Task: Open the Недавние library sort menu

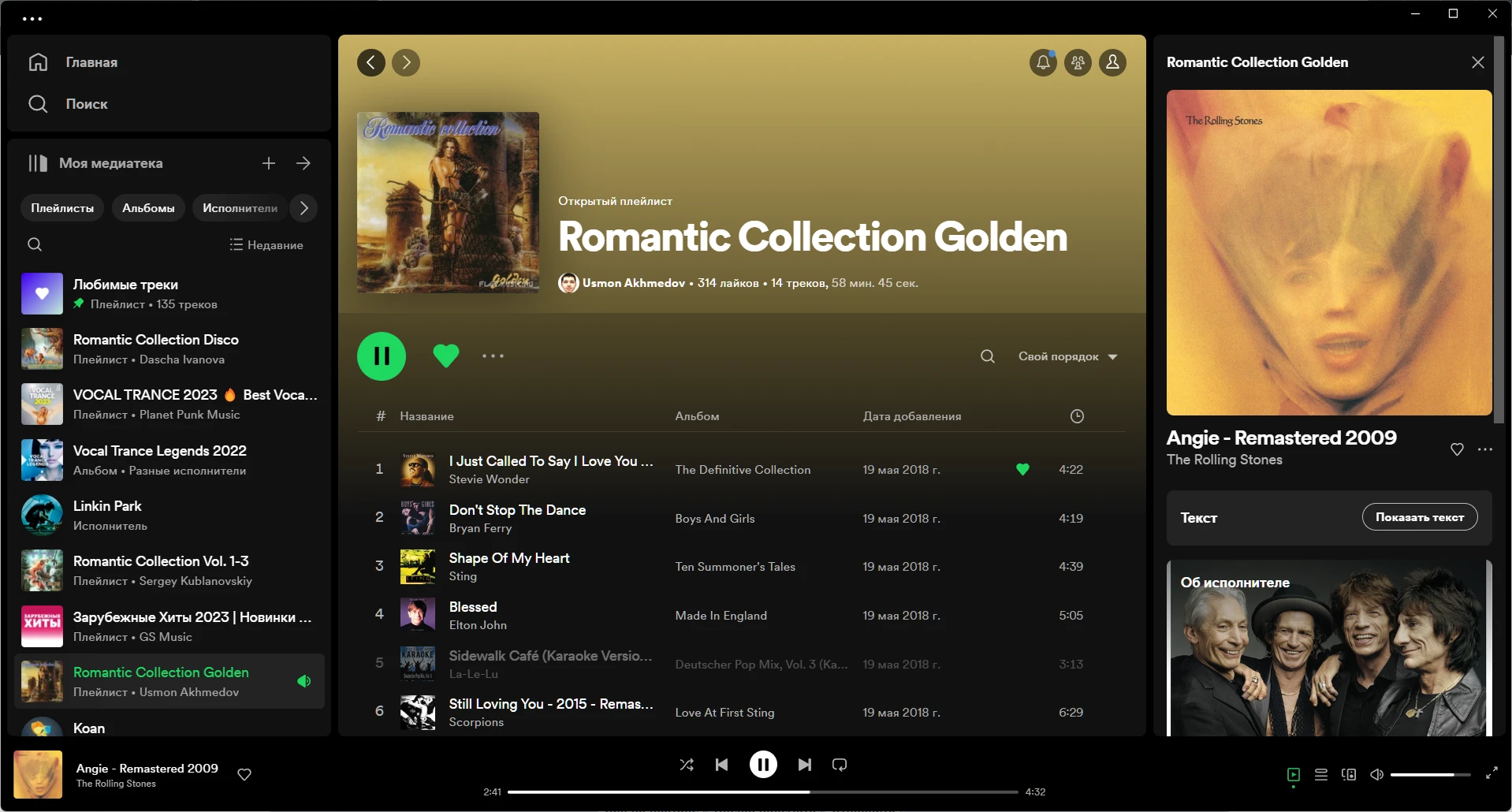Action: click(x=266, y=245)
